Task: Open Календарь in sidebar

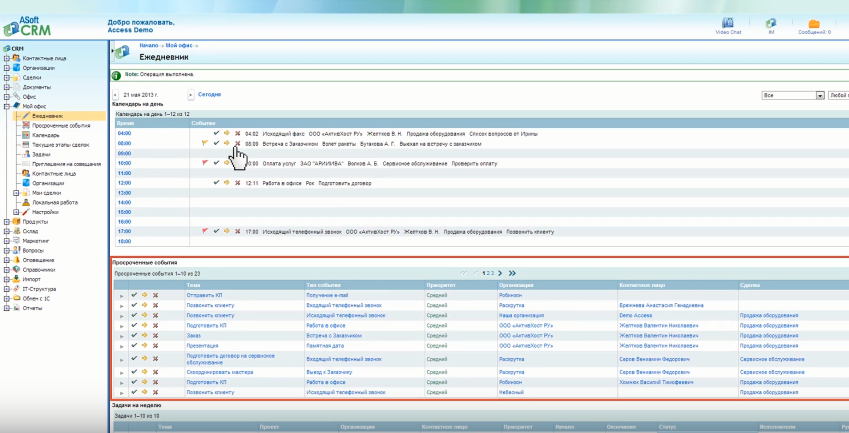Action: pyautogui.click(x=46, y=135)
